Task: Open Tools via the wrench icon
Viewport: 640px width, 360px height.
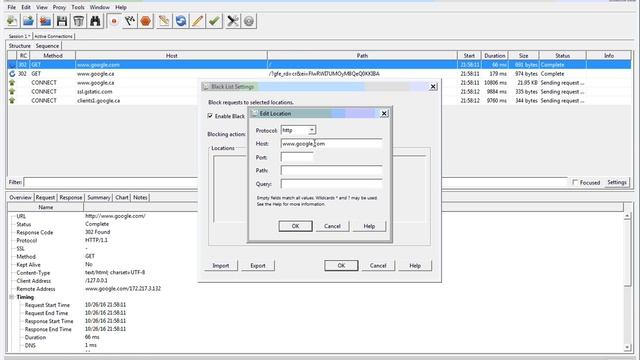Action: (x=233, y=21)
